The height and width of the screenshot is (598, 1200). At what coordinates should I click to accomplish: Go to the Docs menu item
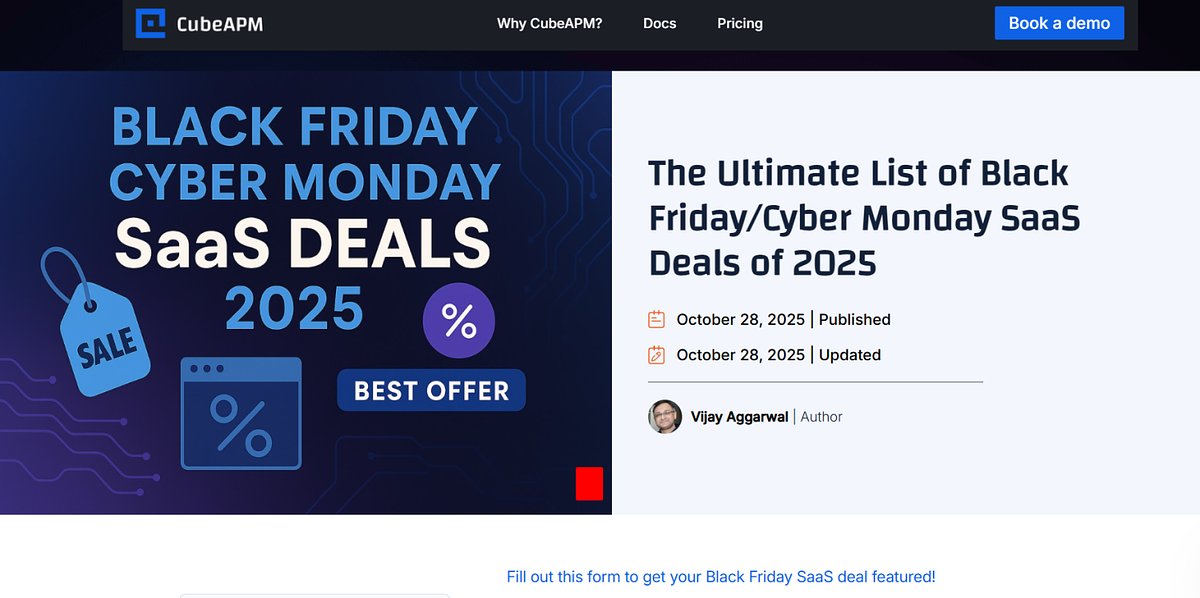659,23
